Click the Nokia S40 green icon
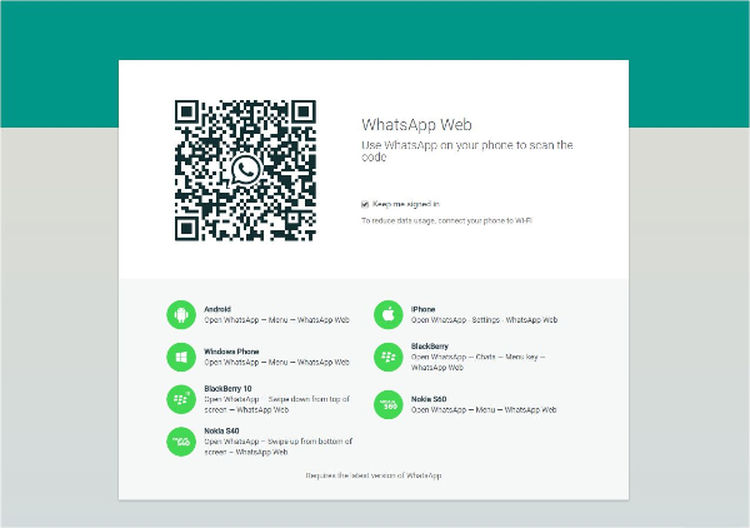This screenshot has height=528, width=750. point(181,441)
